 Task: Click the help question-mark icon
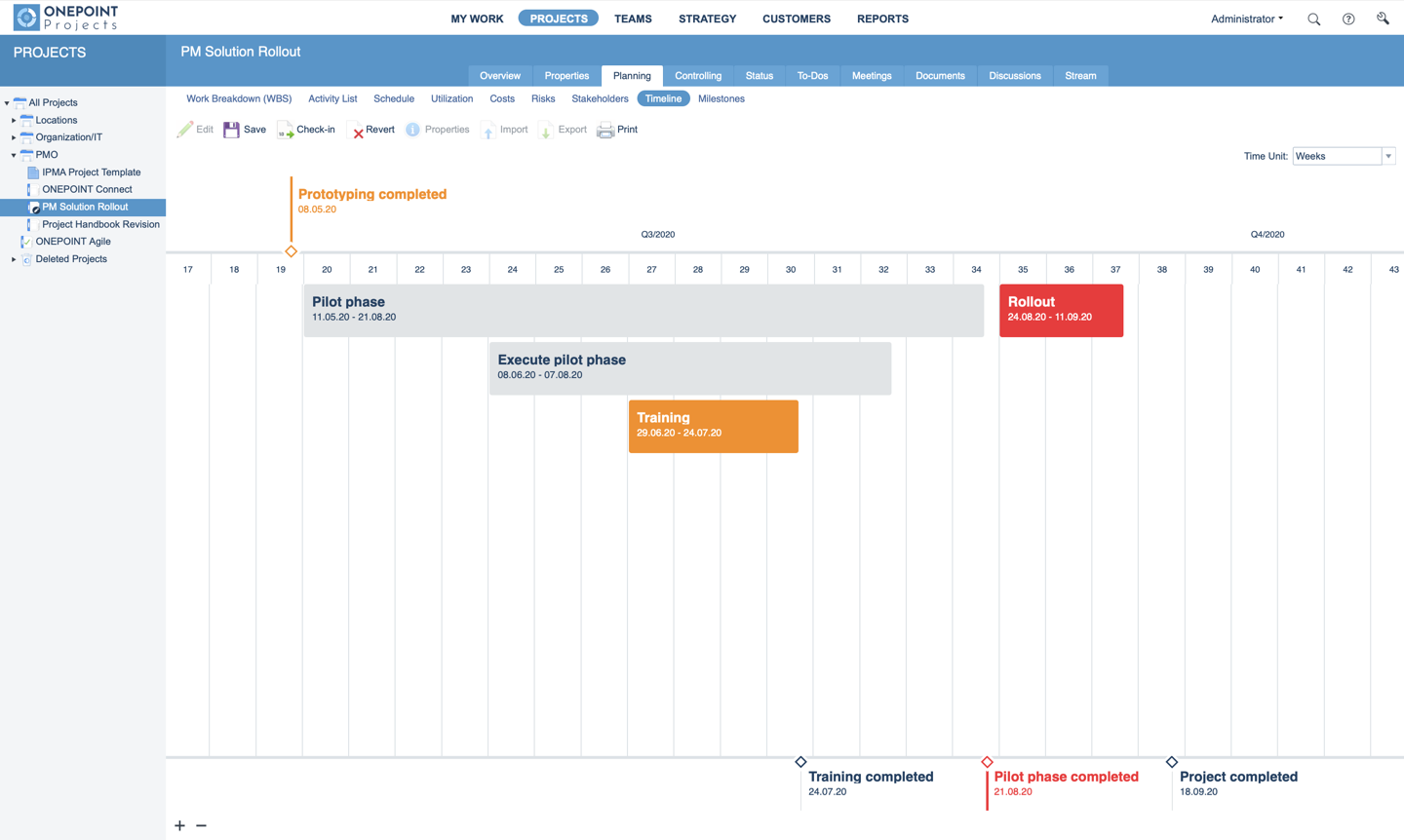[1348, 19]
